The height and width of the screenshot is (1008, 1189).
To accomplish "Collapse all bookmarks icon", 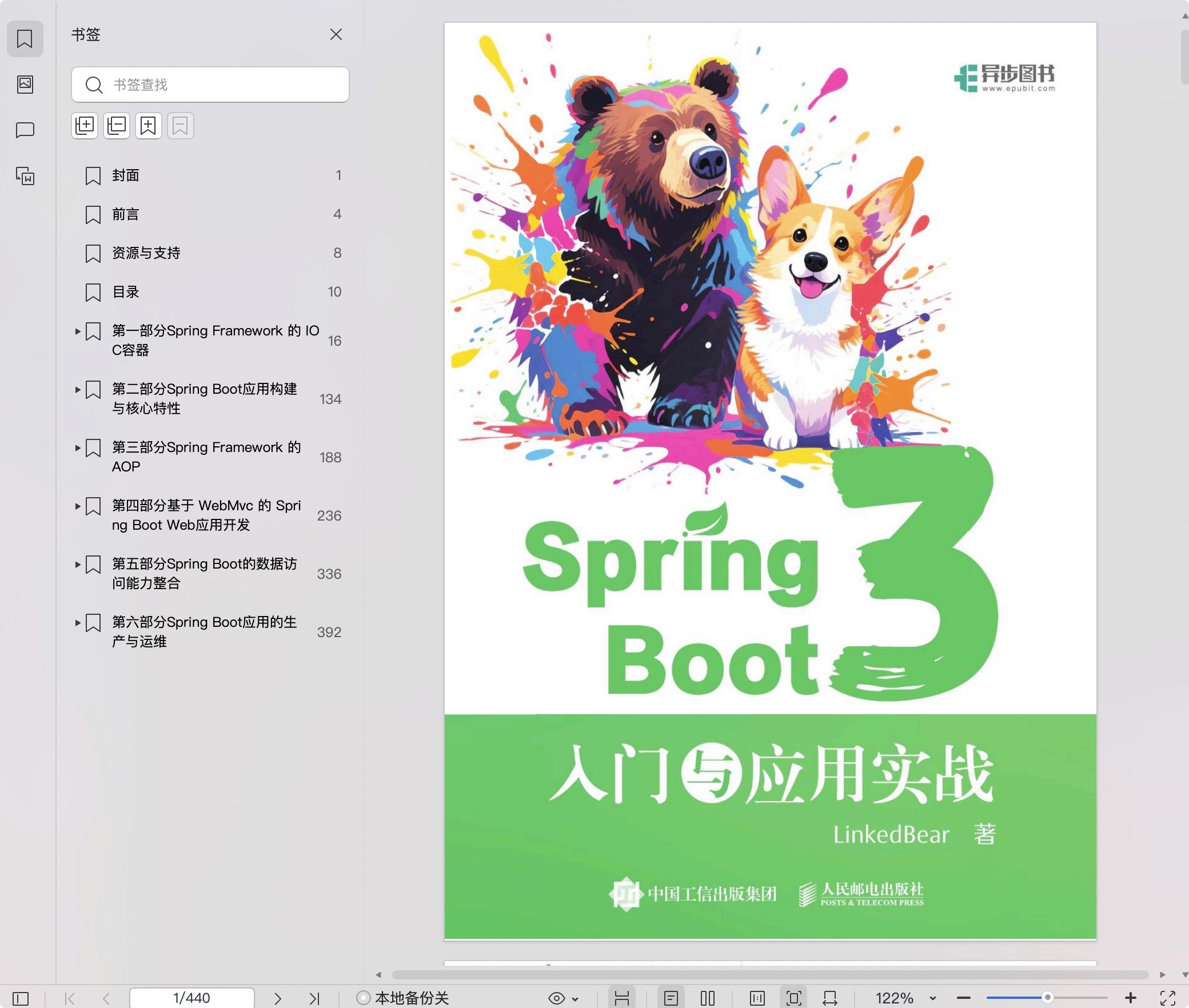I will (x=117, y=126).
